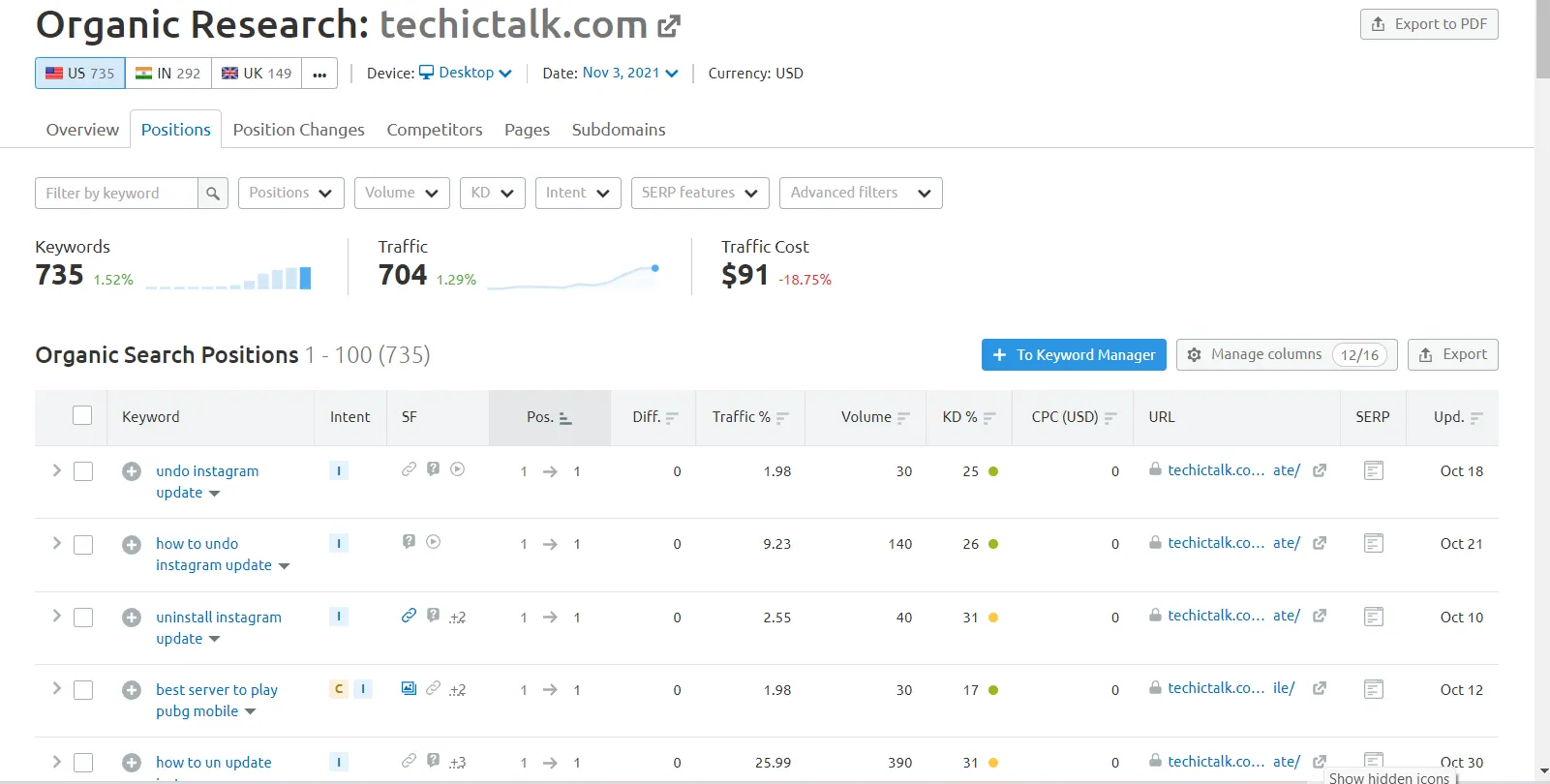Open URL external link icon in Oct 21 row
Image resolution: width=1550 pixels, height=784 pixels.
[x=1320, y=543]
